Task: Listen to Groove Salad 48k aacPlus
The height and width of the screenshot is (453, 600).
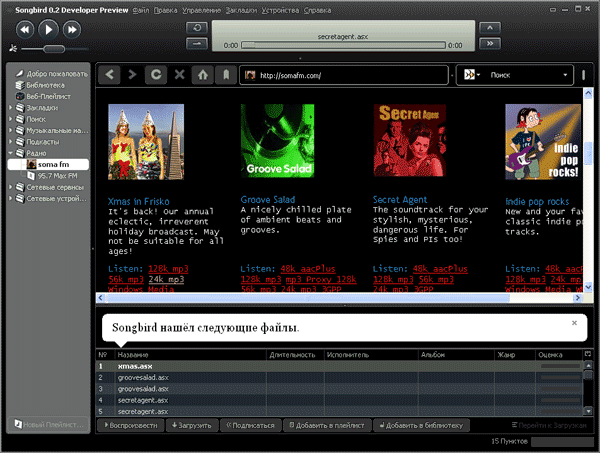Action: pyautogui.click(x=308, y=269)
